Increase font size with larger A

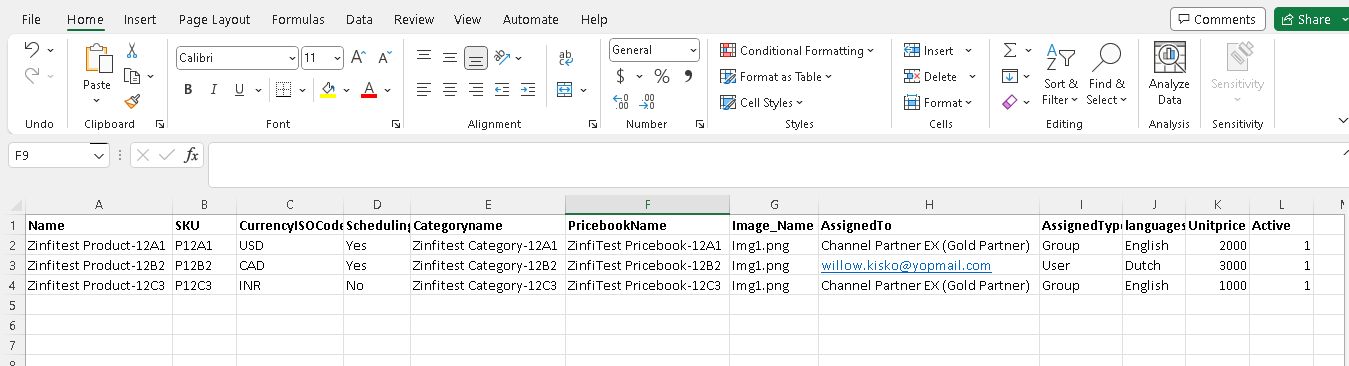pos(358,58)
